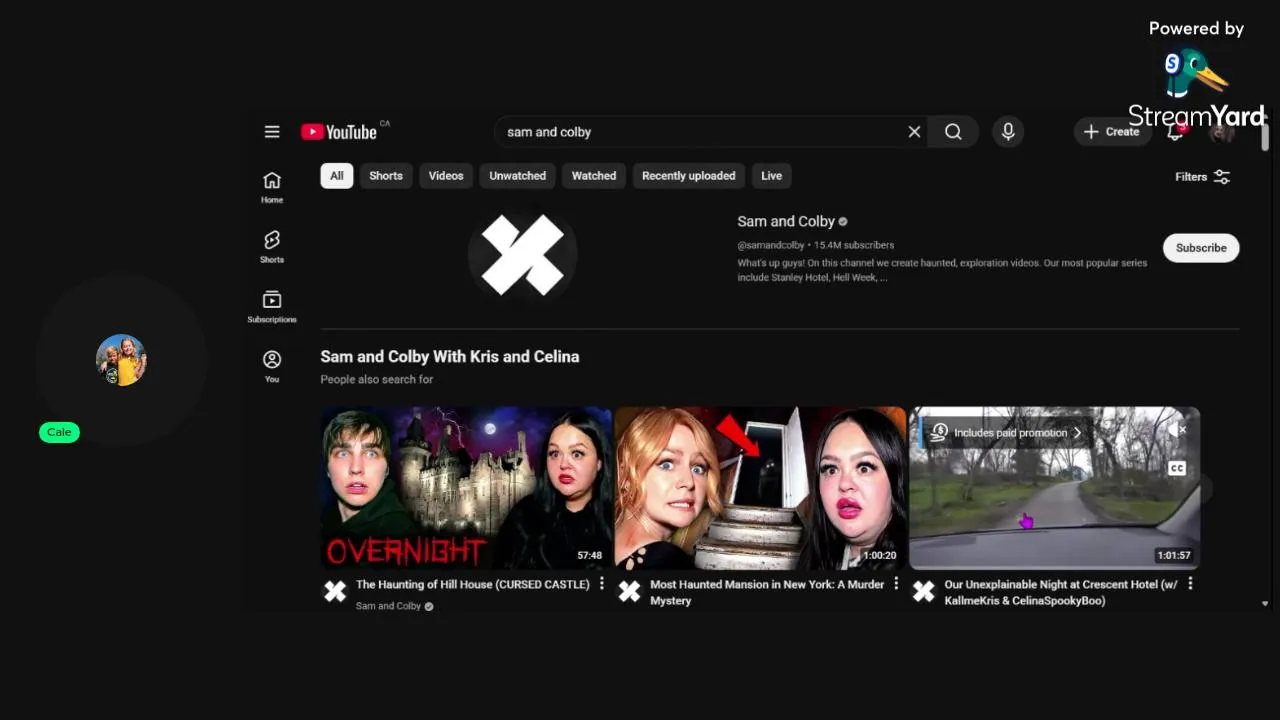
Task: Open account avatar in YouTube header
Action: pos(1222,132)
